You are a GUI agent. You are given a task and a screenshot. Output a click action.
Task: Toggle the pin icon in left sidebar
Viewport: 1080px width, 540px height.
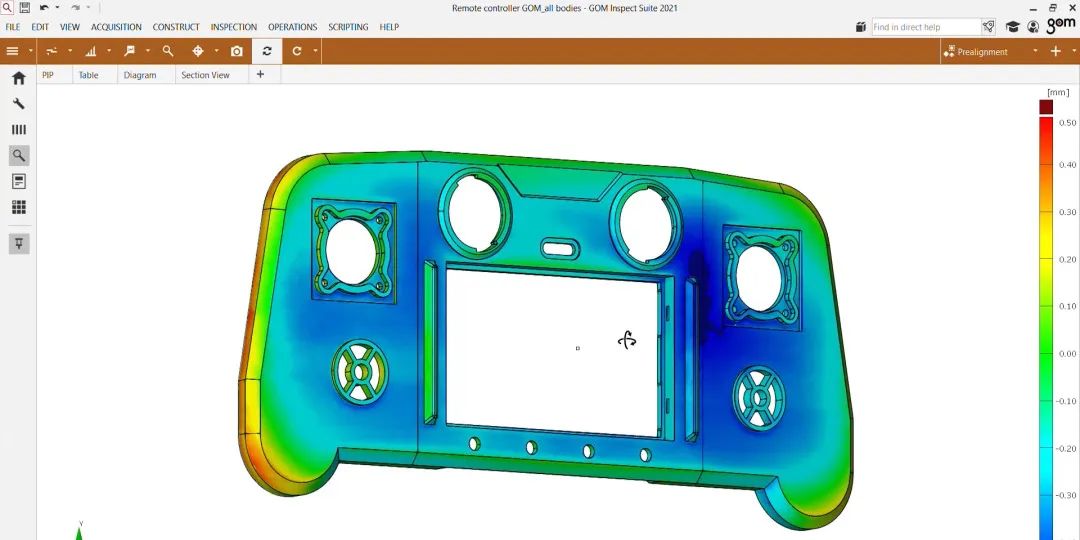[19, 244]
